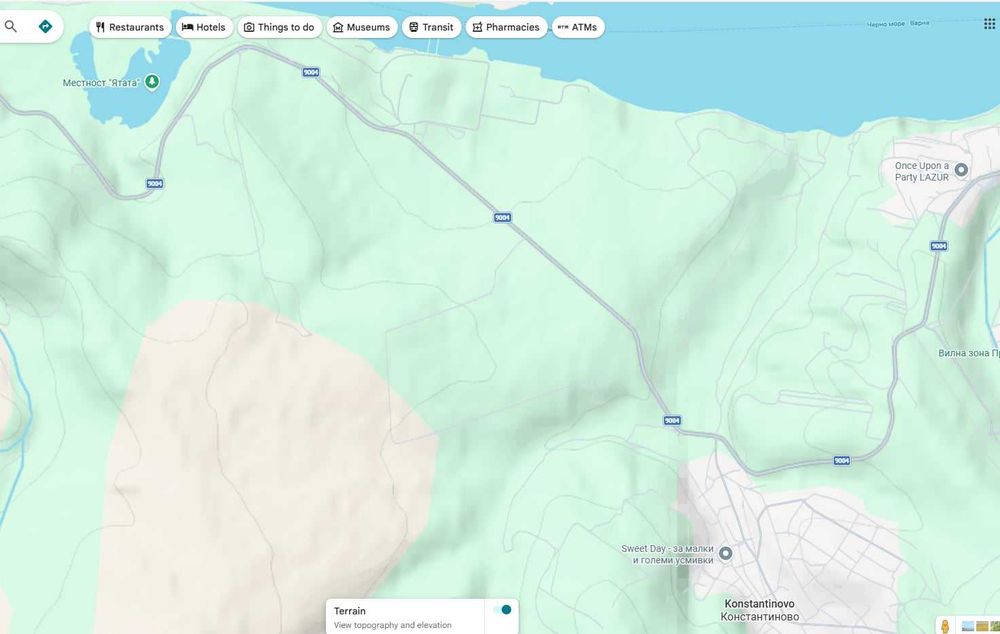This screenshot has height=634, width=1000.
Task: Select the Things to do chip
Action: click(x=279, y=27)
